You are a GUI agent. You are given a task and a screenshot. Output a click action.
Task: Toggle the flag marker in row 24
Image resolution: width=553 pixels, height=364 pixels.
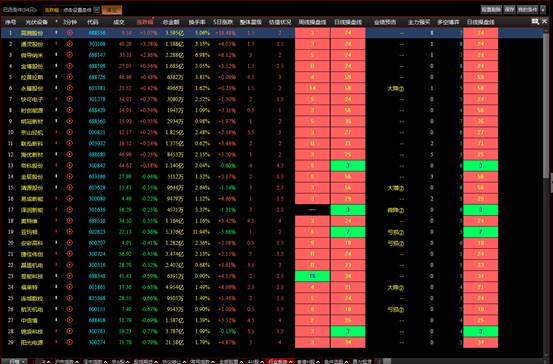[56, 287]
